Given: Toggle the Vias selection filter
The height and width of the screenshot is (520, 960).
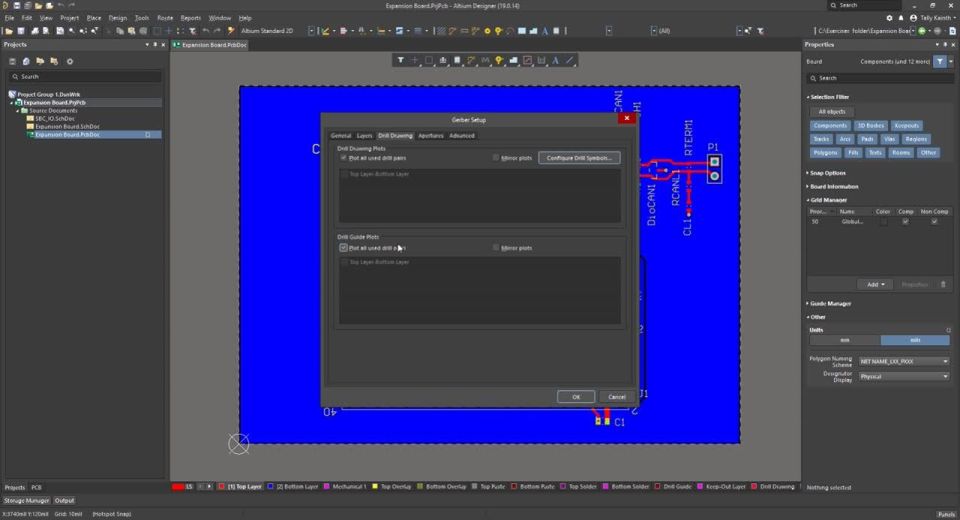Looking at the screenshot, I should 890,139.
